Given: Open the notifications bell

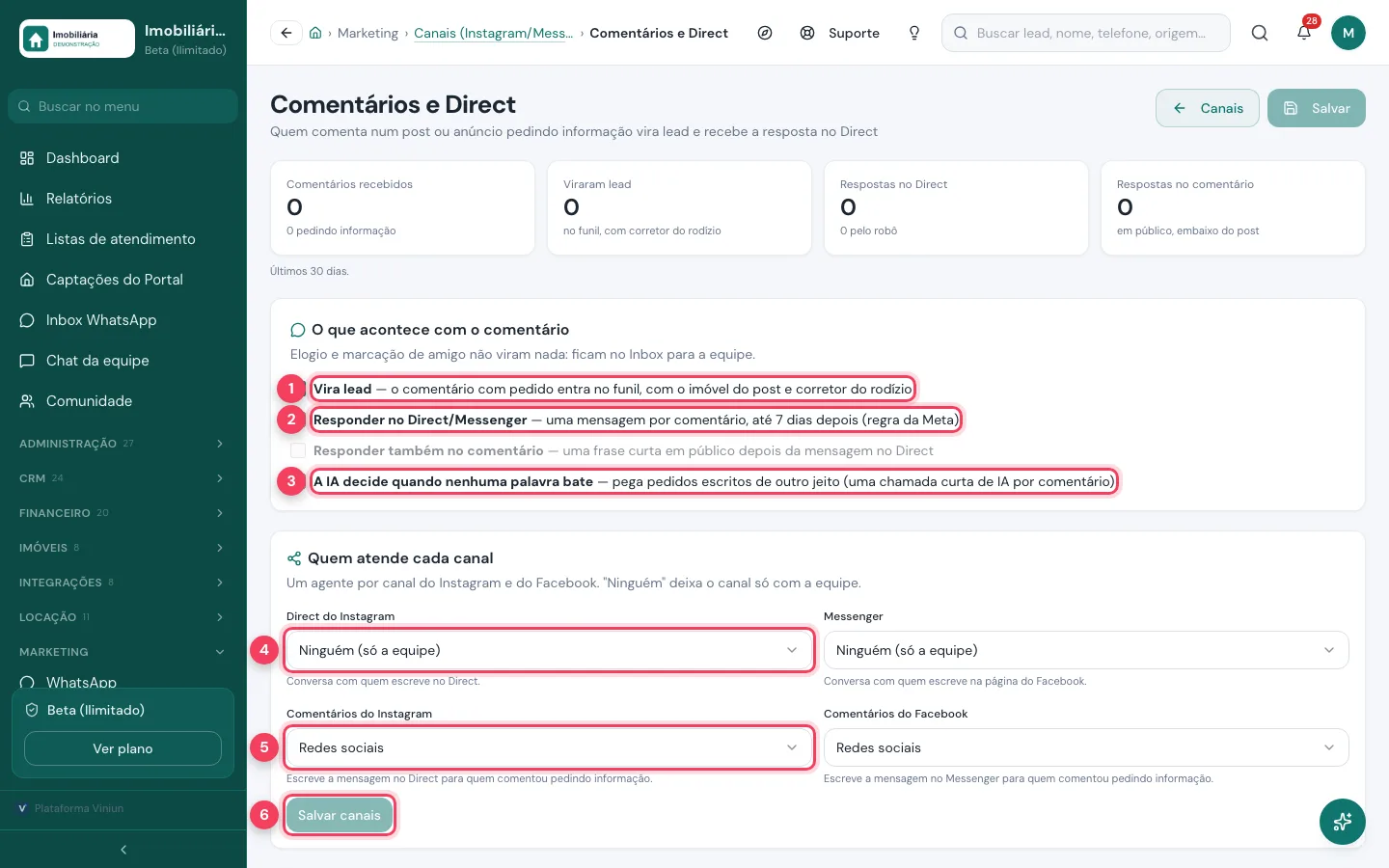Looking at the screenshot, I should tap(1304, 33).
